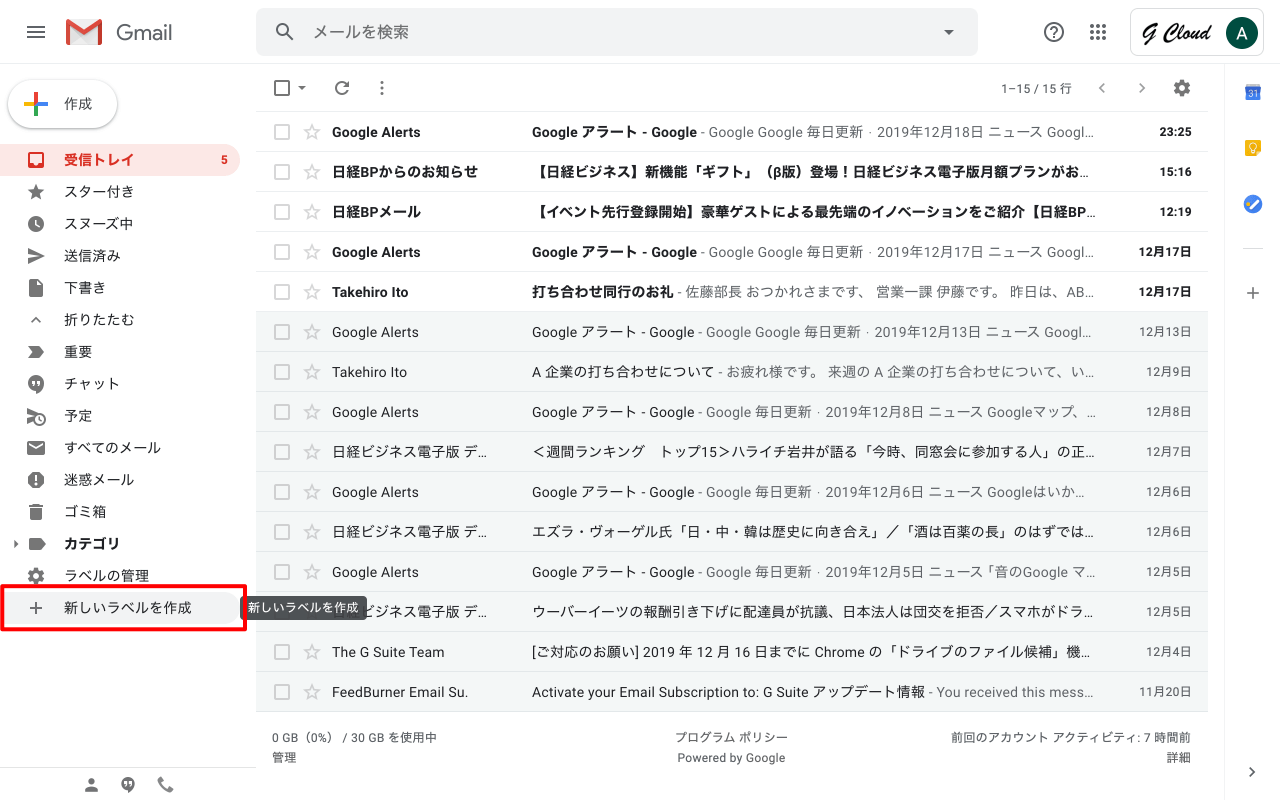The image size is (1280, 800).
Task: Check the Google Alerts 12月13日 email
Action: pos(282,332)
